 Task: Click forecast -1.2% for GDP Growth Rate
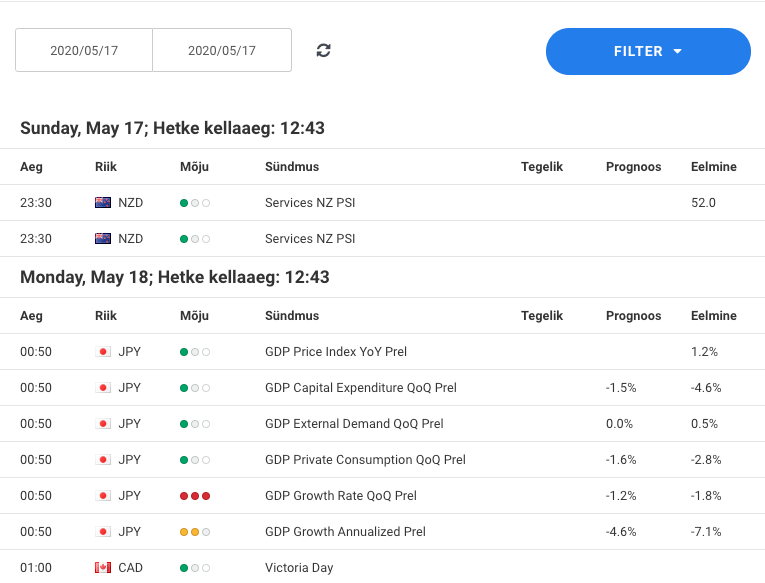point(621,496)
